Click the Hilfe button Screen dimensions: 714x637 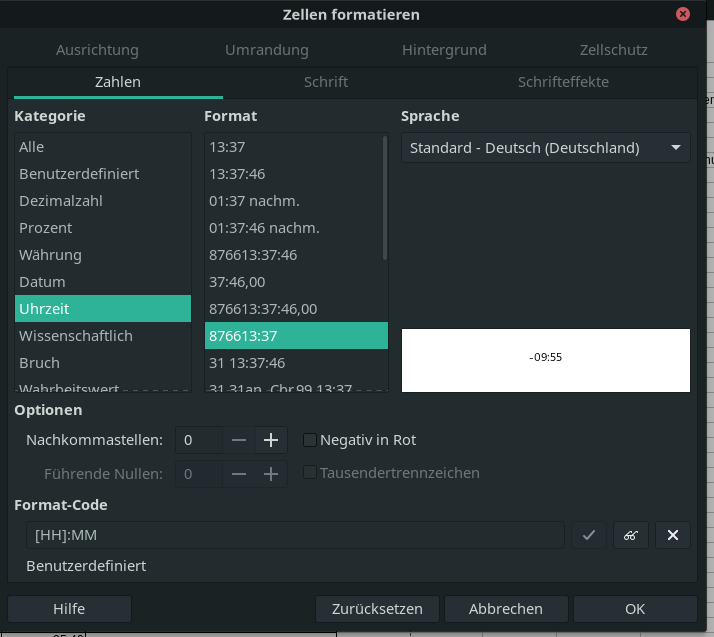click(69, 609)
